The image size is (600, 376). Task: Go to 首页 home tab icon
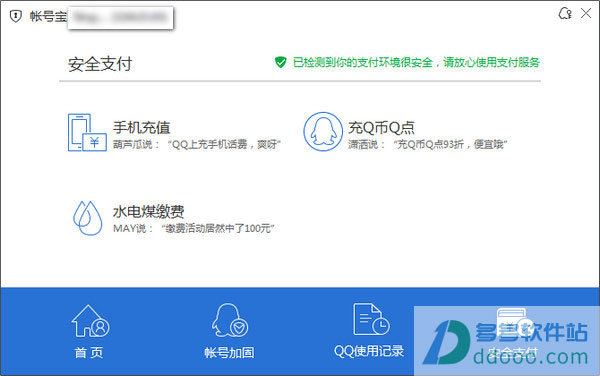click(90, 321)
